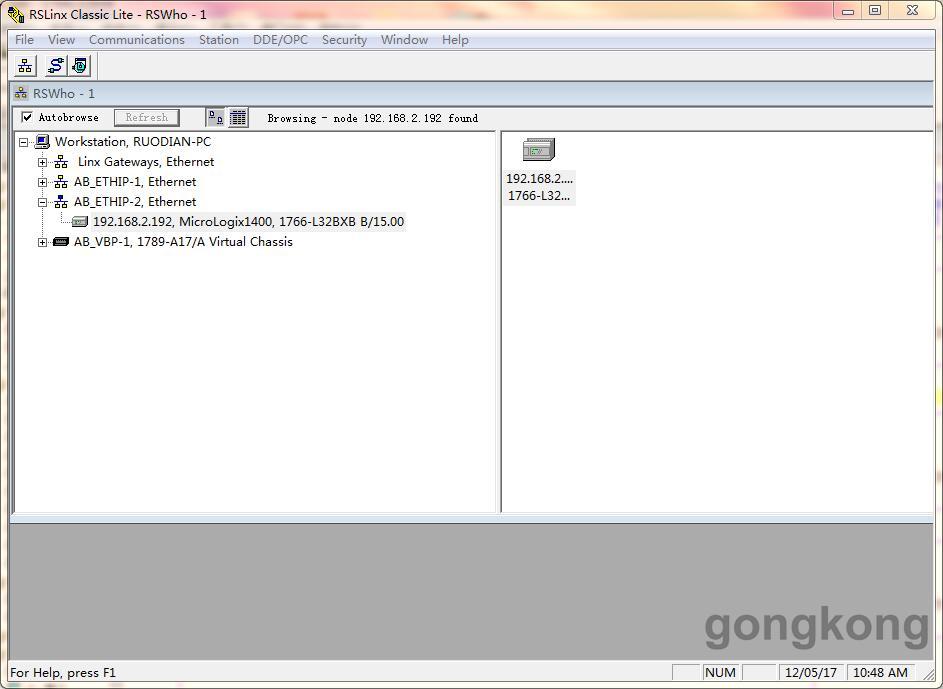943x689 pixels.
Task: Select '192.168.2.192, MicroLogix1400' tree row
Action: click(248, 222)
